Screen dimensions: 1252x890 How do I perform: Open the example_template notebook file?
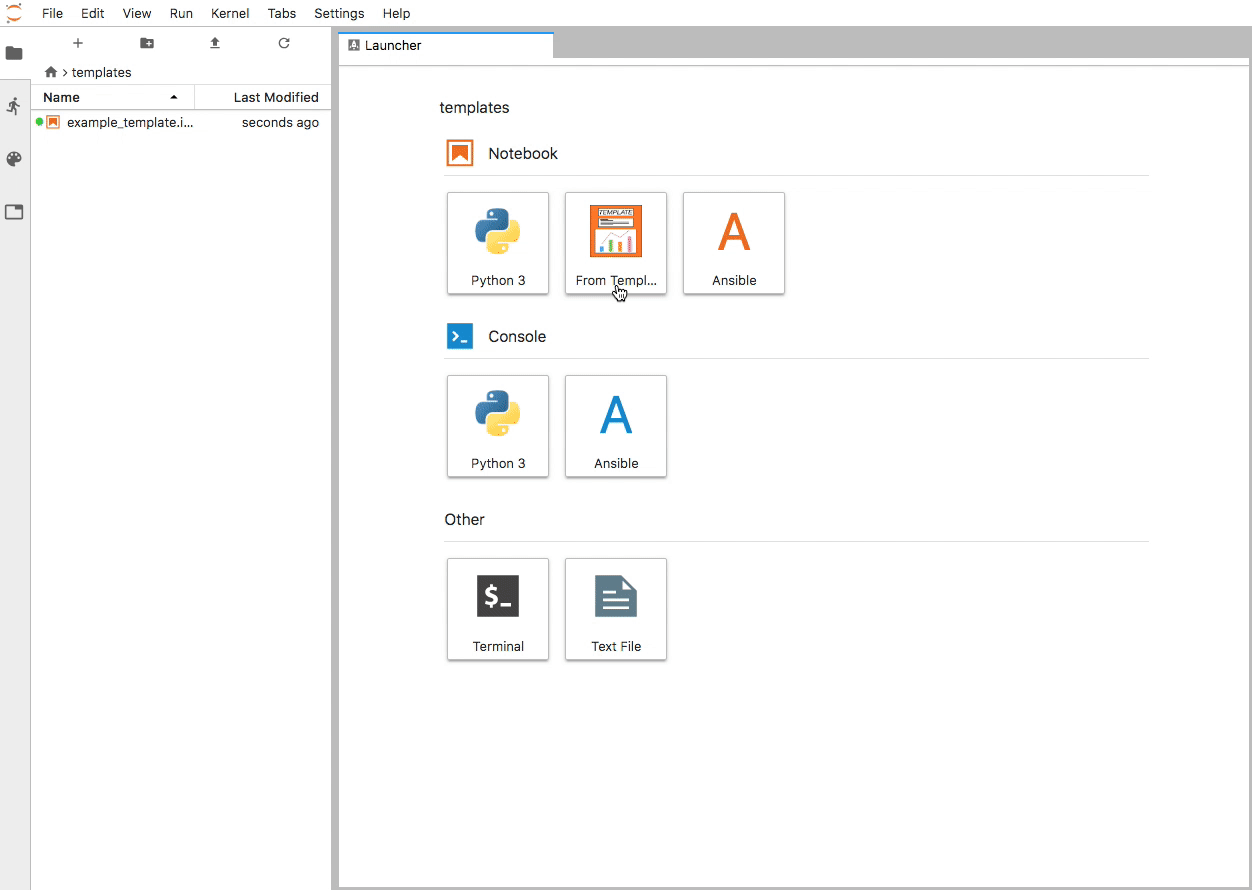click(130, 122)
